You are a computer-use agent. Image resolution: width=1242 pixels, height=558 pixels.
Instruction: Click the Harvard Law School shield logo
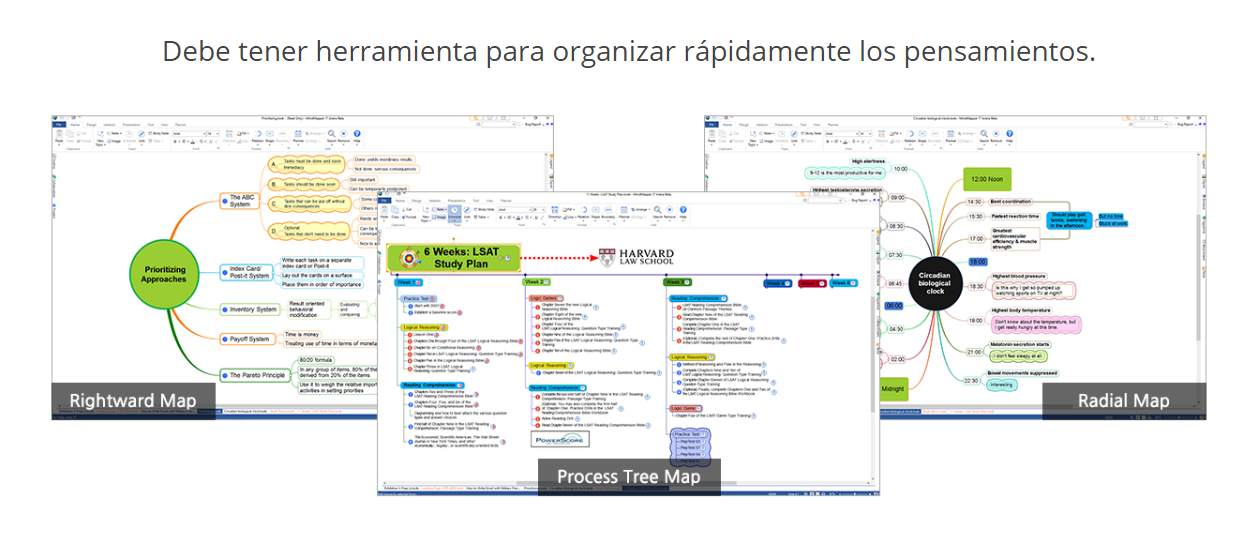tap(608, 256)
